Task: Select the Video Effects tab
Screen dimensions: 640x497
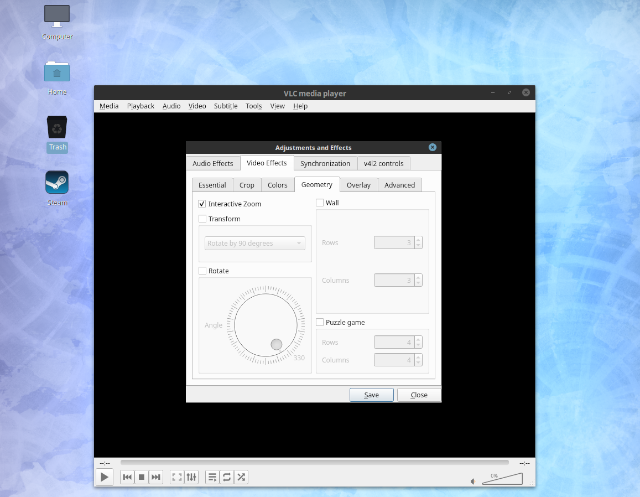Action: pos(267,163)
